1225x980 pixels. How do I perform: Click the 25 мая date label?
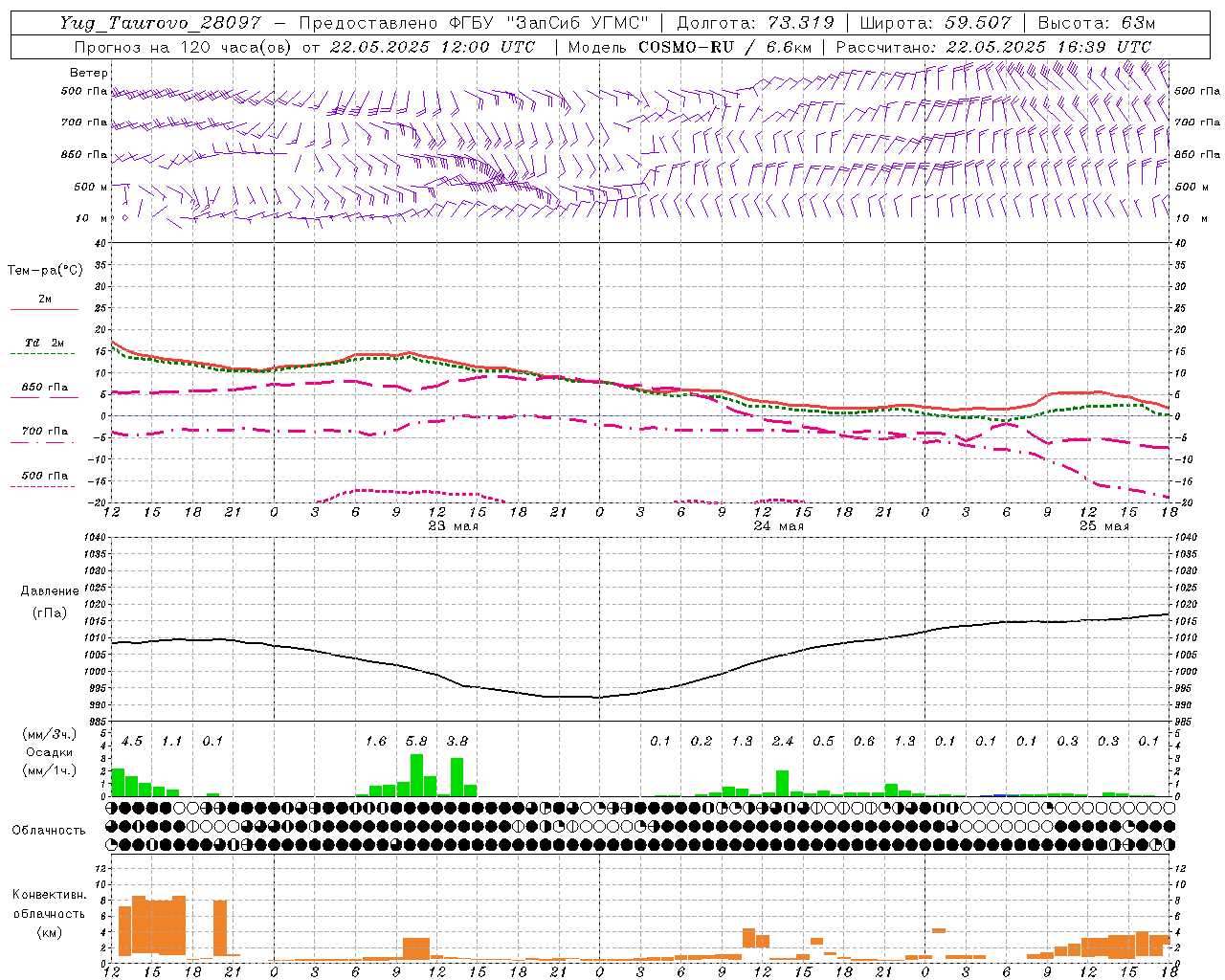(1103, 526)
